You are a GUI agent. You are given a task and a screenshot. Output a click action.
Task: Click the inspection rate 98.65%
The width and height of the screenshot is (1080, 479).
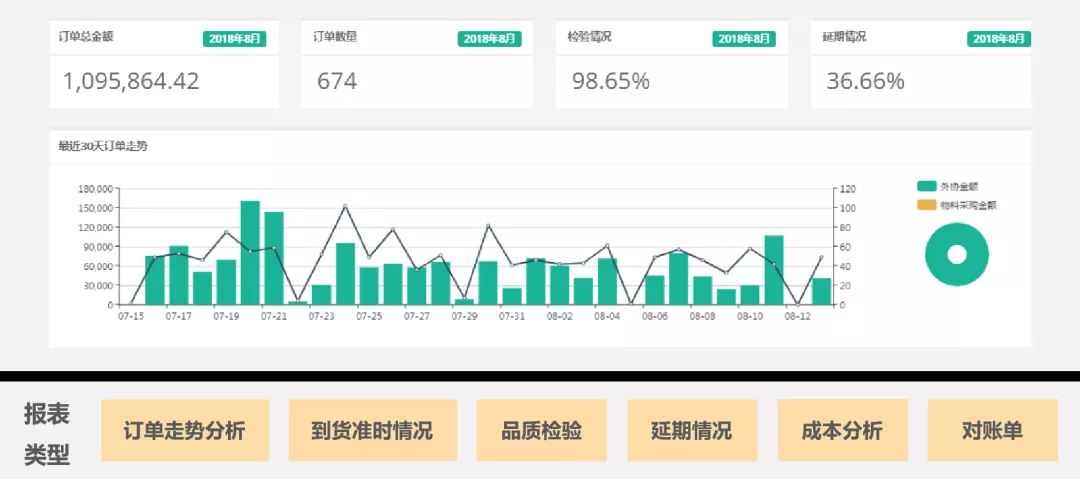[x=610, y=82]
